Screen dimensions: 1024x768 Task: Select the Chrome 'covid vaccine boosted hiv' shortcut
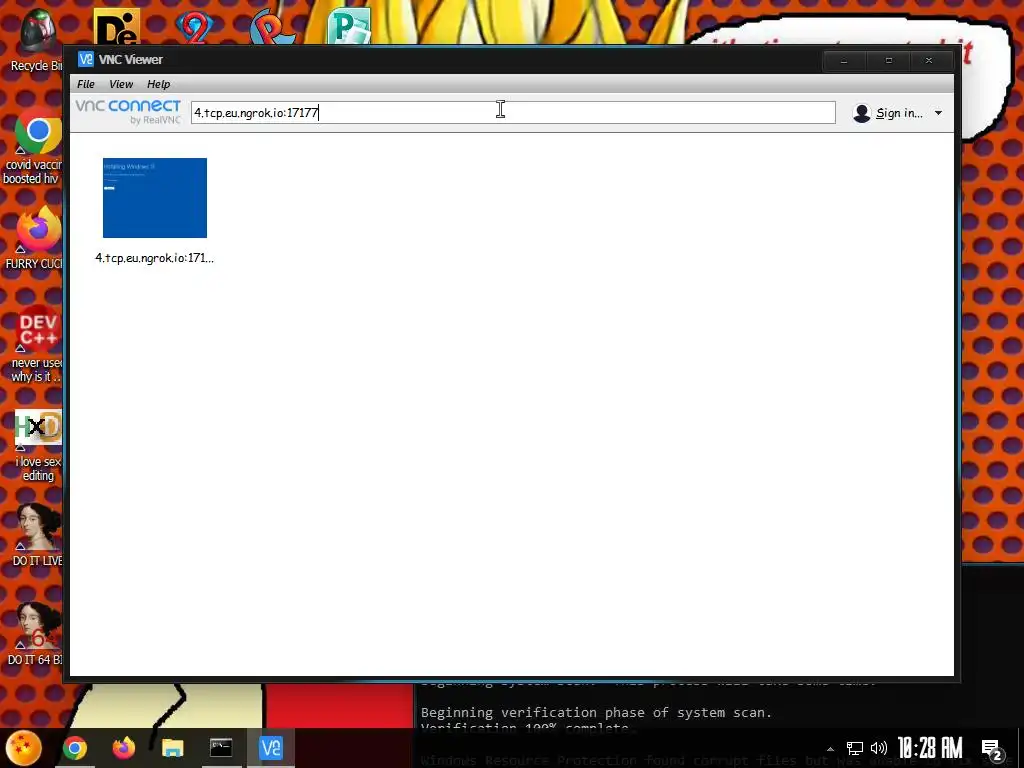tap(36, 147)
